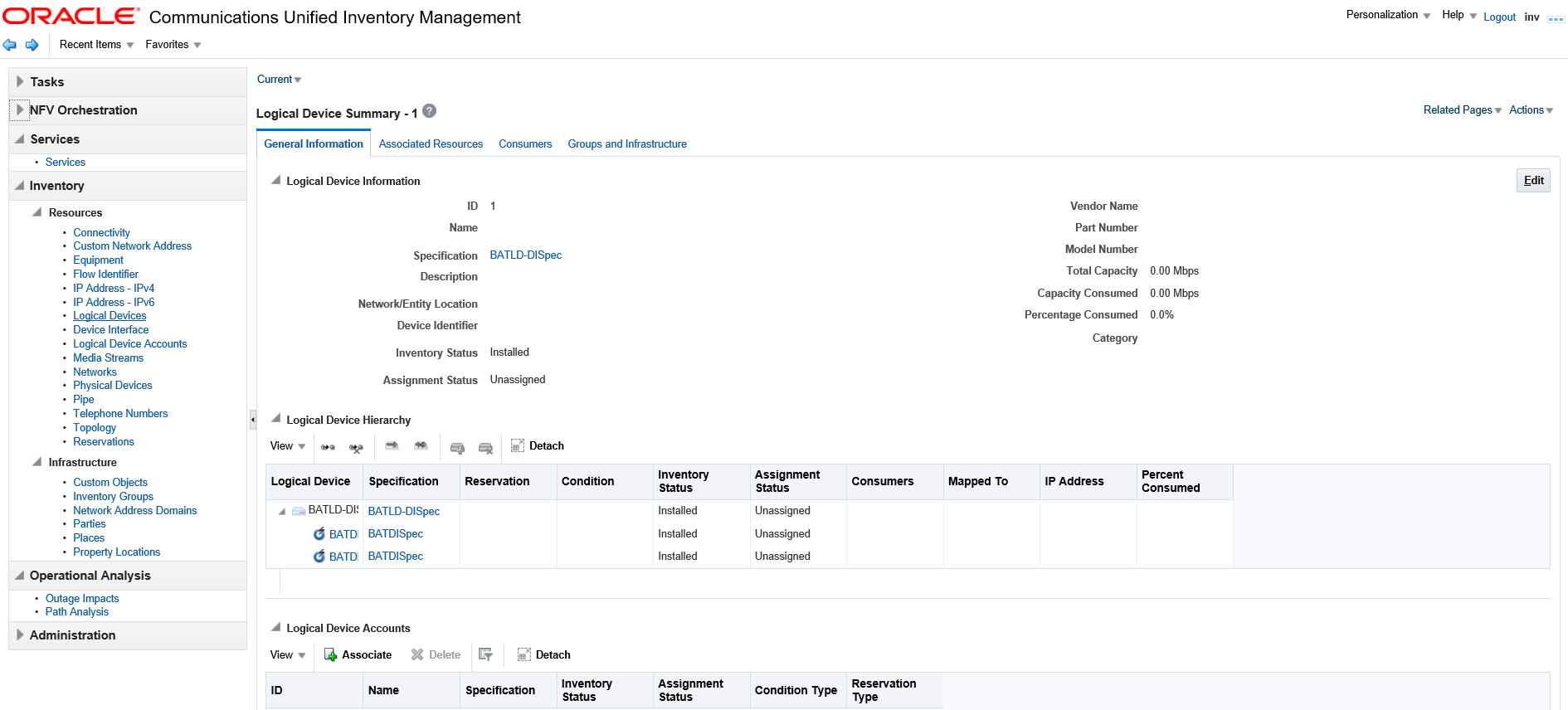Collapse the Services panel
The height and width of the screenshot is (710, 1568).
(20, 139)
